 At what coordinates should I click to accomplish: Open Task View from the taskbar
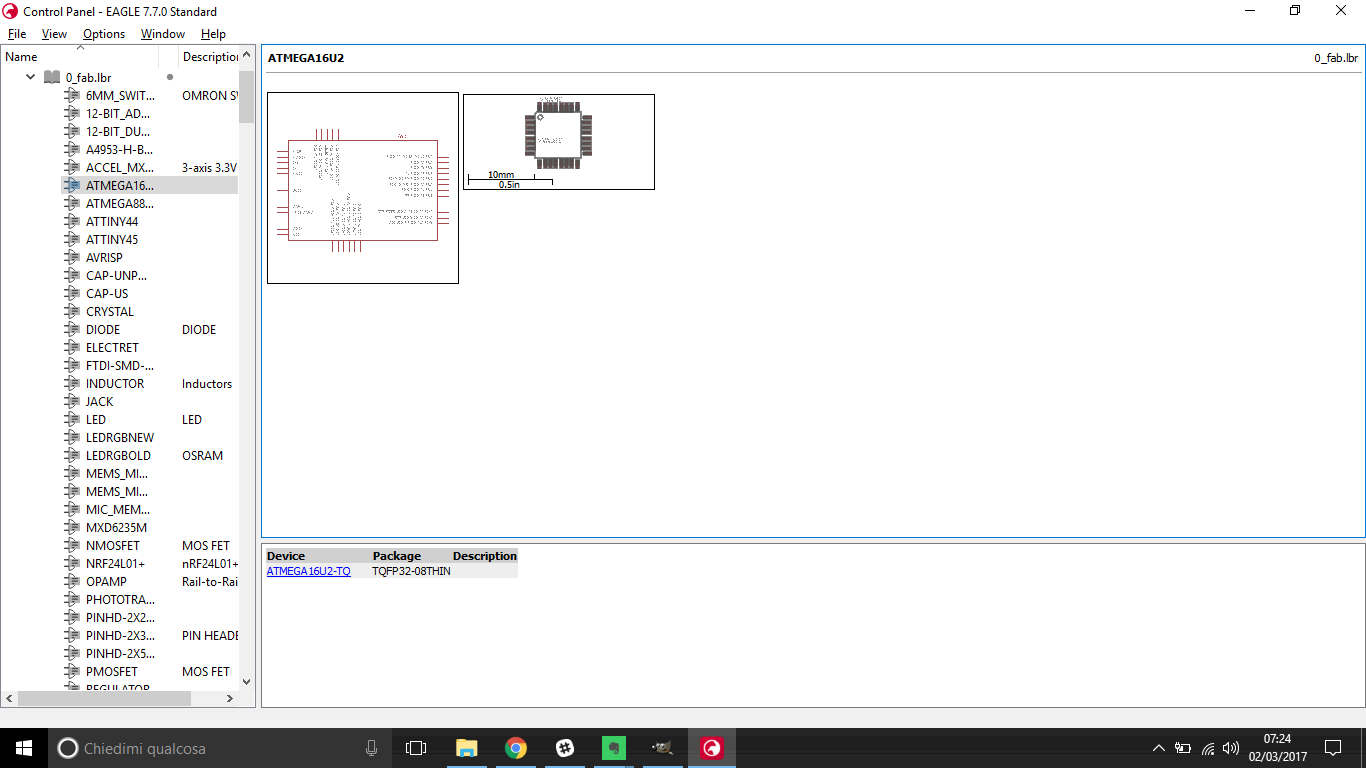click(x=416, y=748)
